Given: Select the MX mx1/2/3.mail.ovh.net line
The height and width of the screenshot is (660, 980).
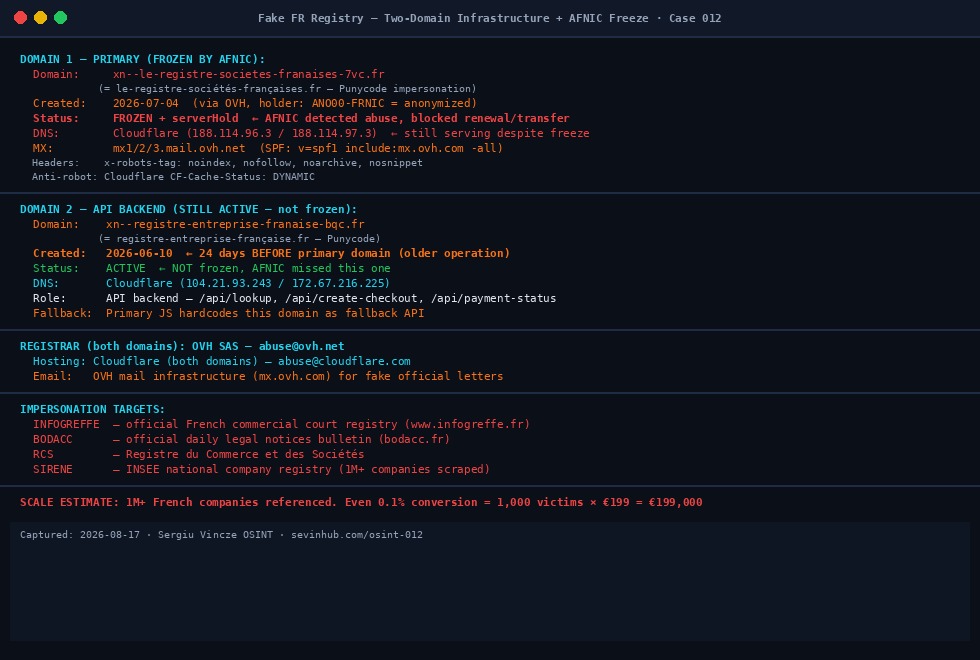Looking at the screenshot, I should coord(268,148).
